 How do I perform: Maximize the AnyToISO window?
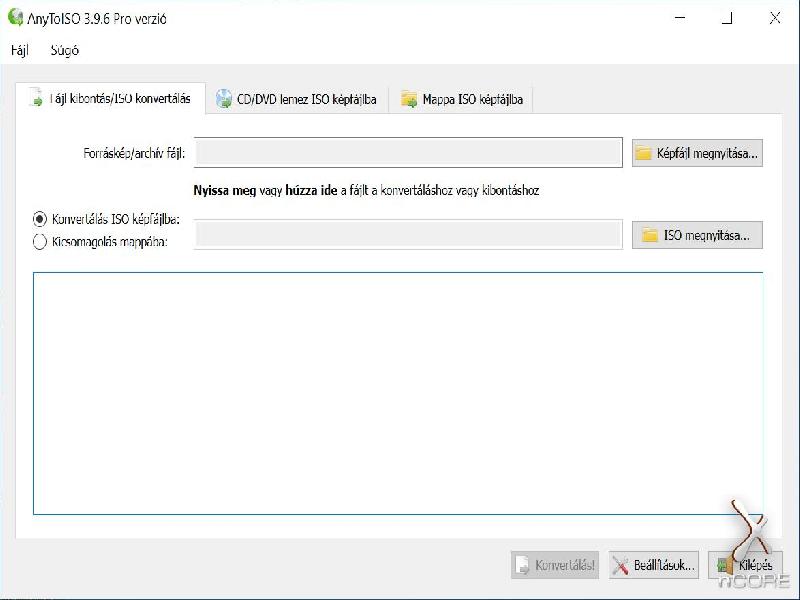(x=727, y=18)
